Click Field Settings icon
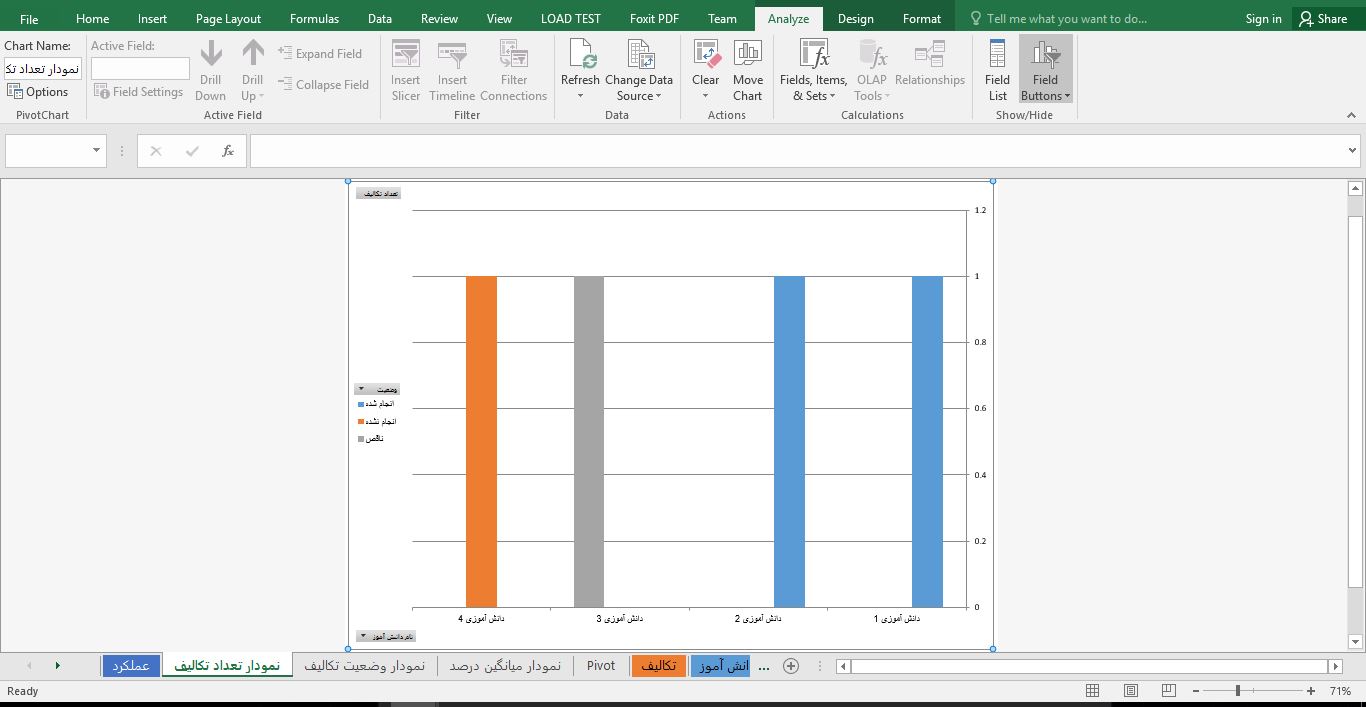Screen dimensions: 1366x707 coord(101,91)
